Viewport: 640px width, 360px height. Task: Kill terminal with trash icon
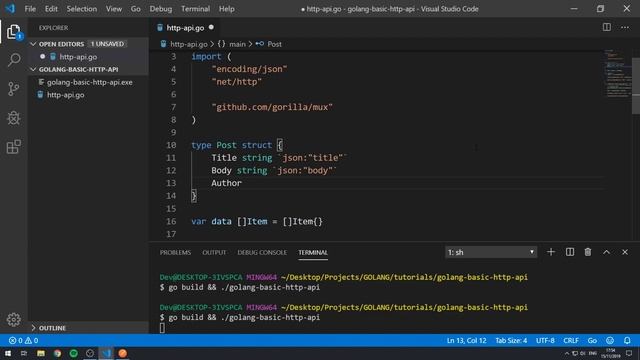tap(588, 252)
